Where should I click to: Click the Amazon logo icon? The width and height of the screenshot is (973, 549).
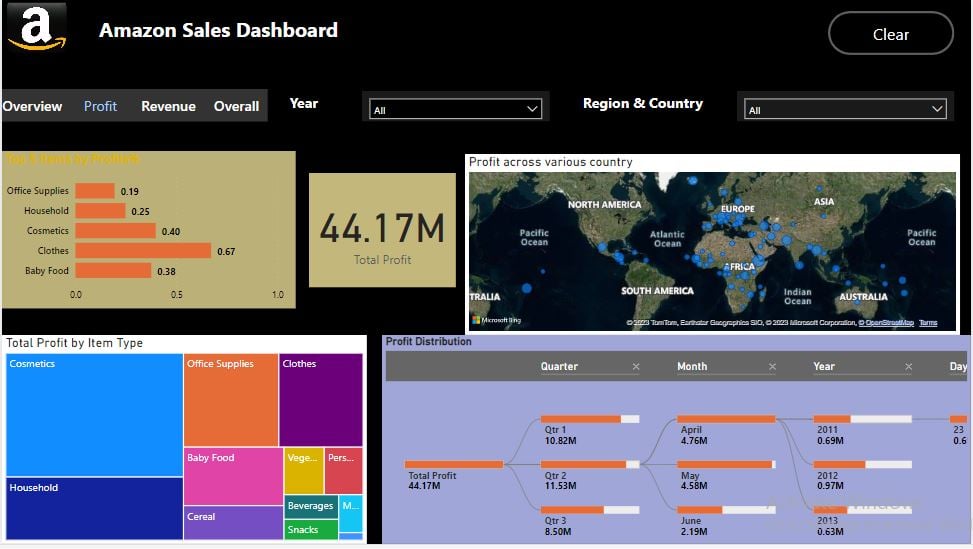(x=37, y=27)
